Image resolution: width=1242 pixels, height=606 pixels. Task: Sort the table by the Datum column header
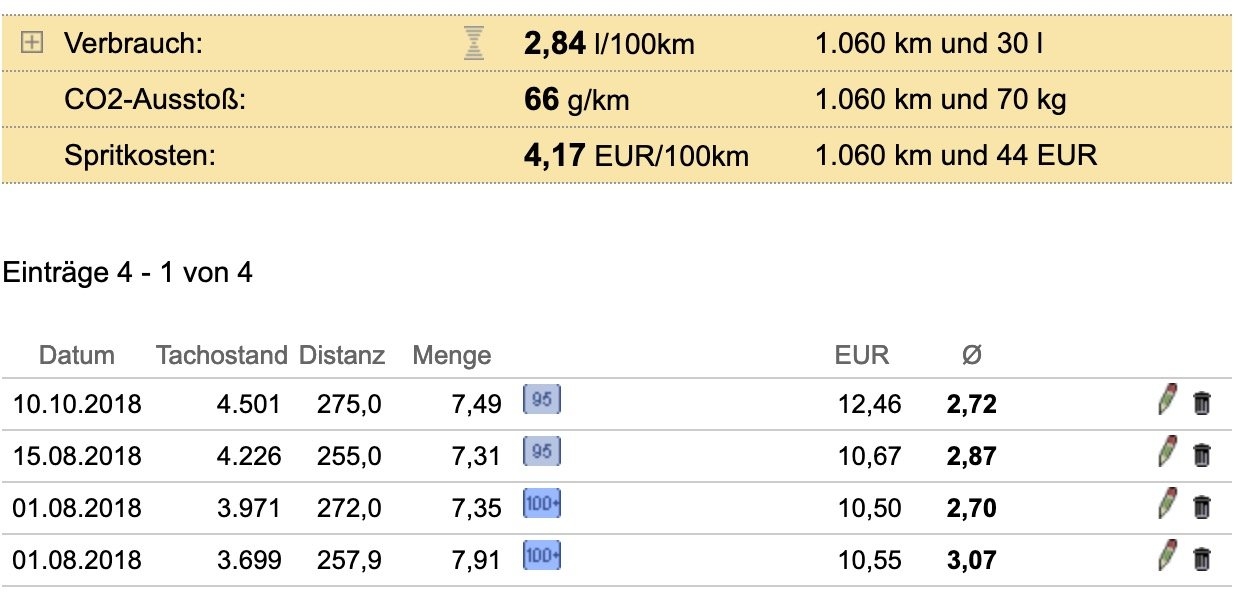coord(77,355)
